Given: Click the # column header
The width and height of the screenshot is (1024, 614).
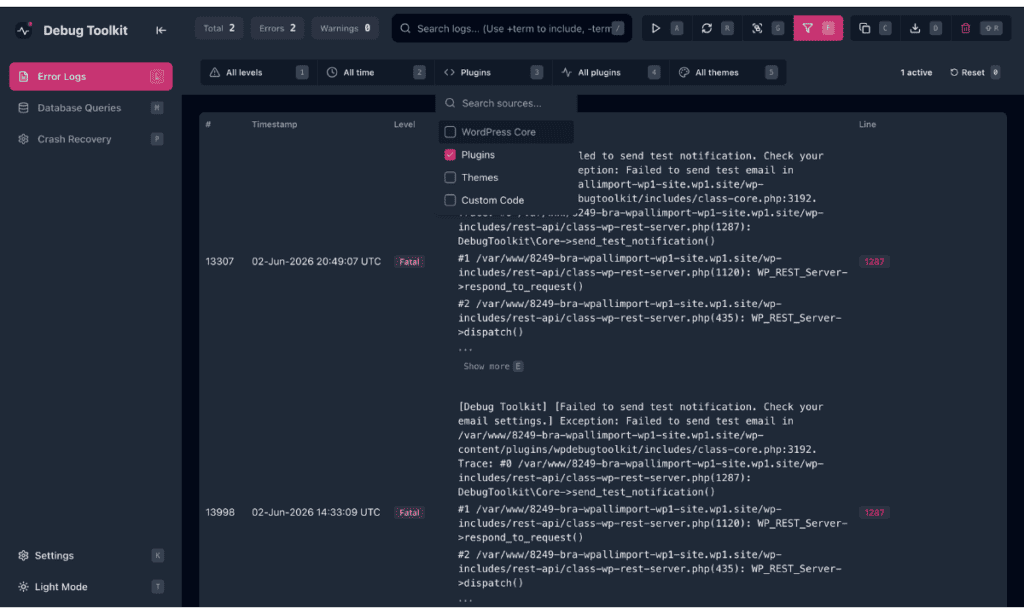Looking at the screenshot, I should (208, 124).
